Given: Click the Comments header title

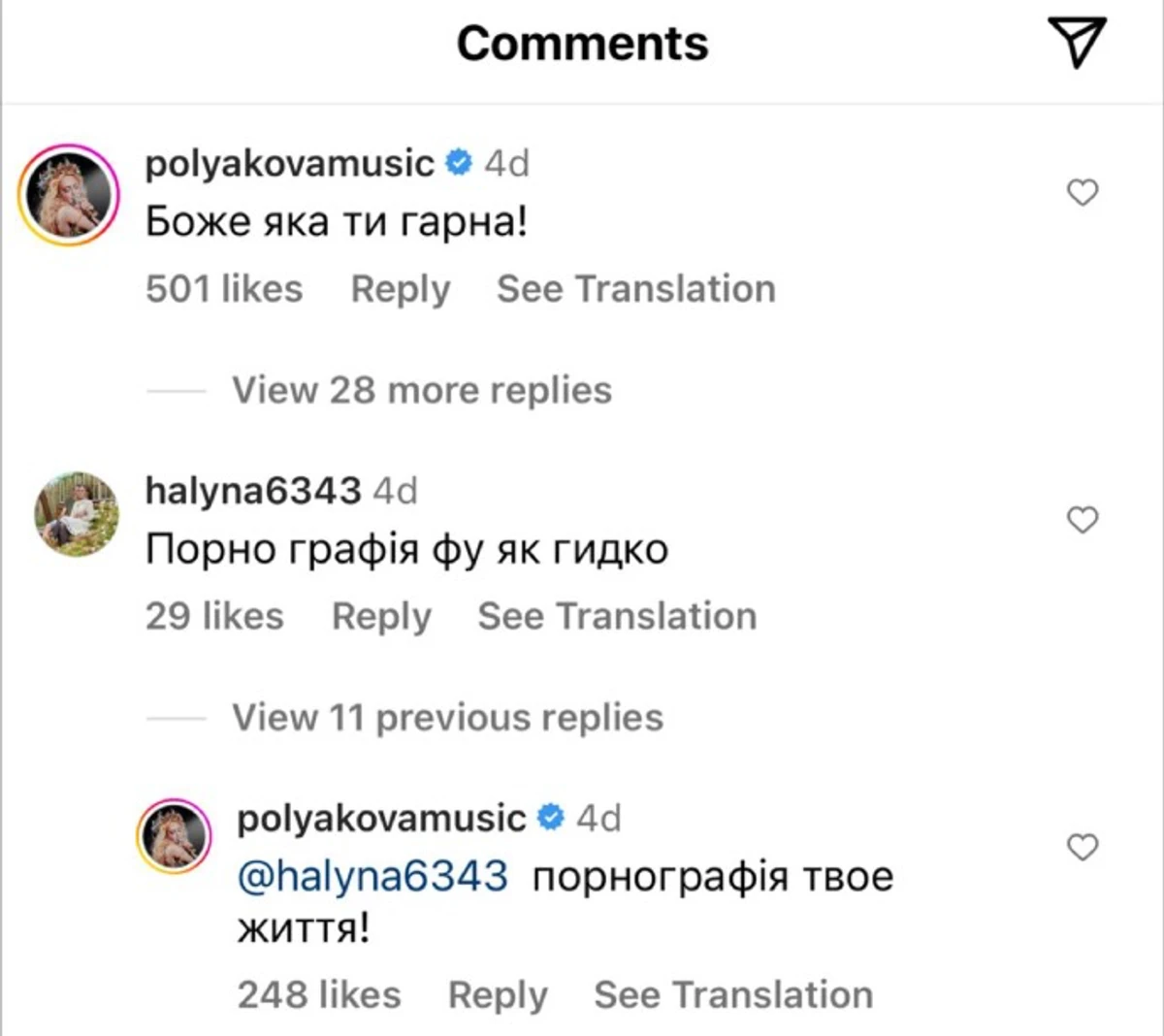Looking at the screenshot, I should point(582,43).
